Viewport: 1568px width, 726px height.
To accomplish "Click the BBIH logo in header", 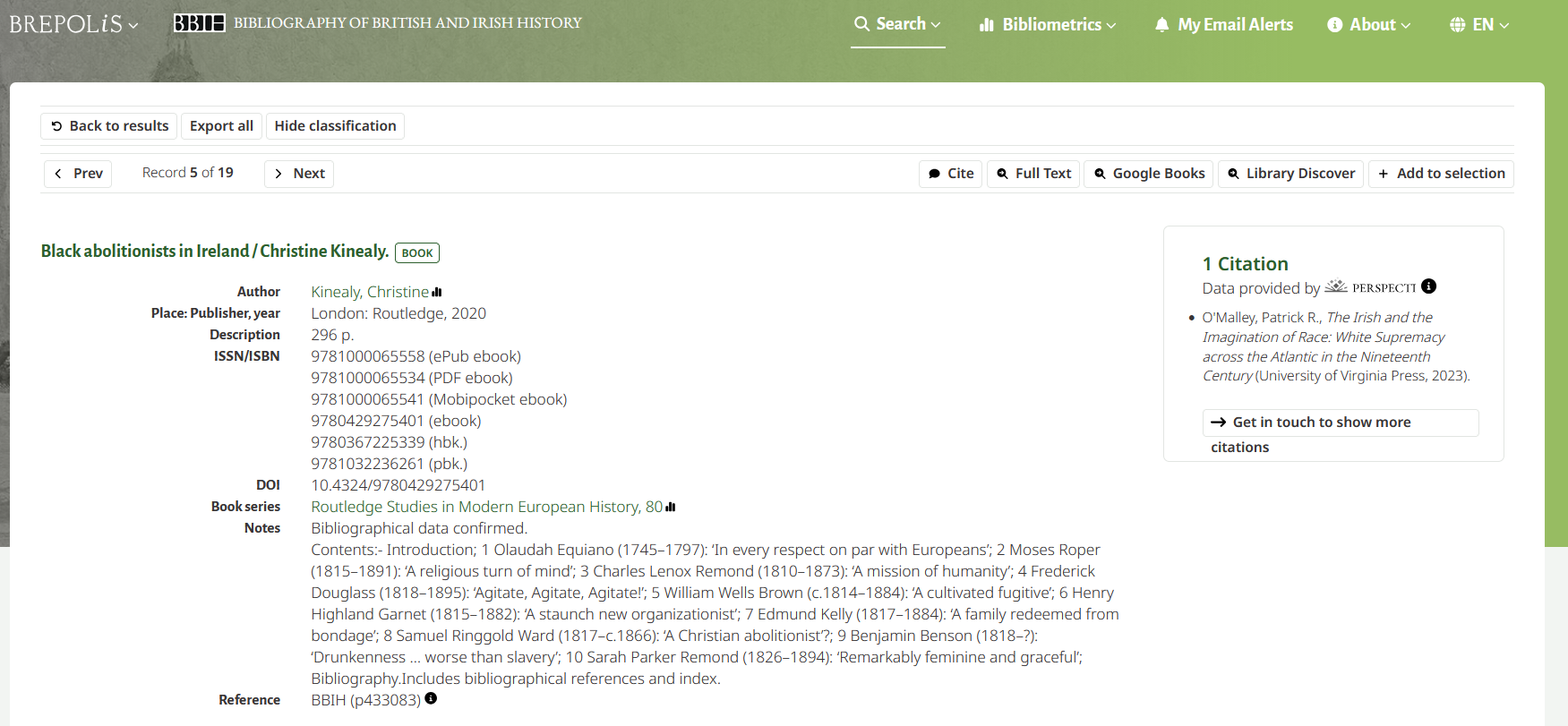I will 199,23.
